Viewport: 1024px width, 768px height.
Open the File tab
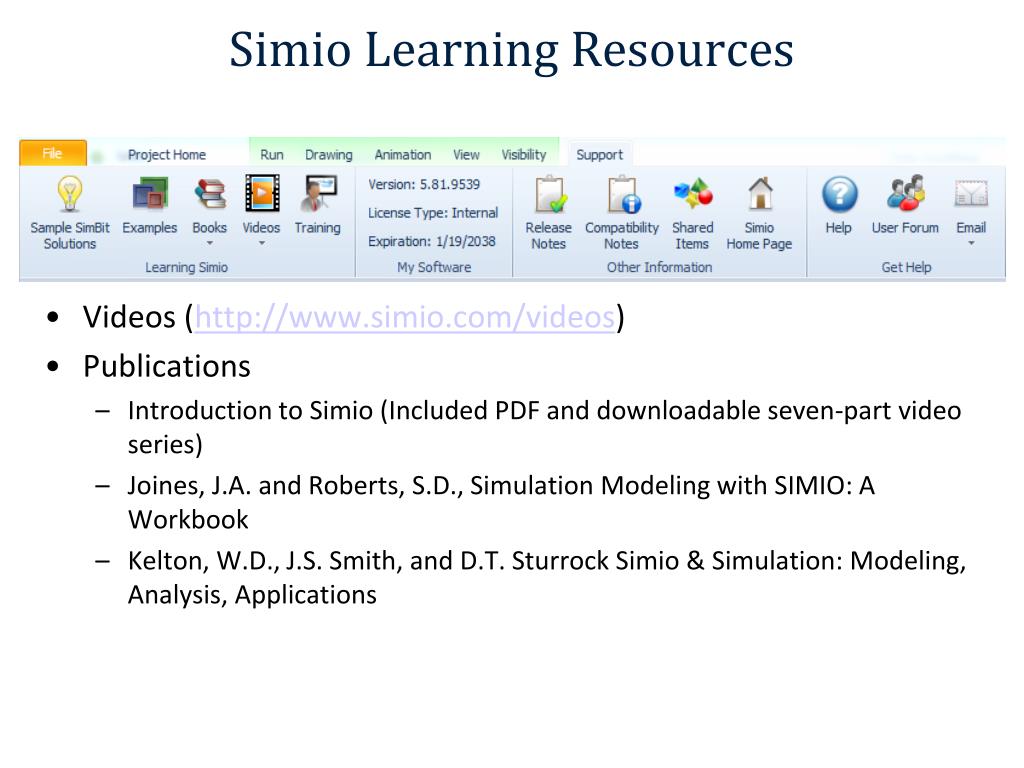click(53, 153)
